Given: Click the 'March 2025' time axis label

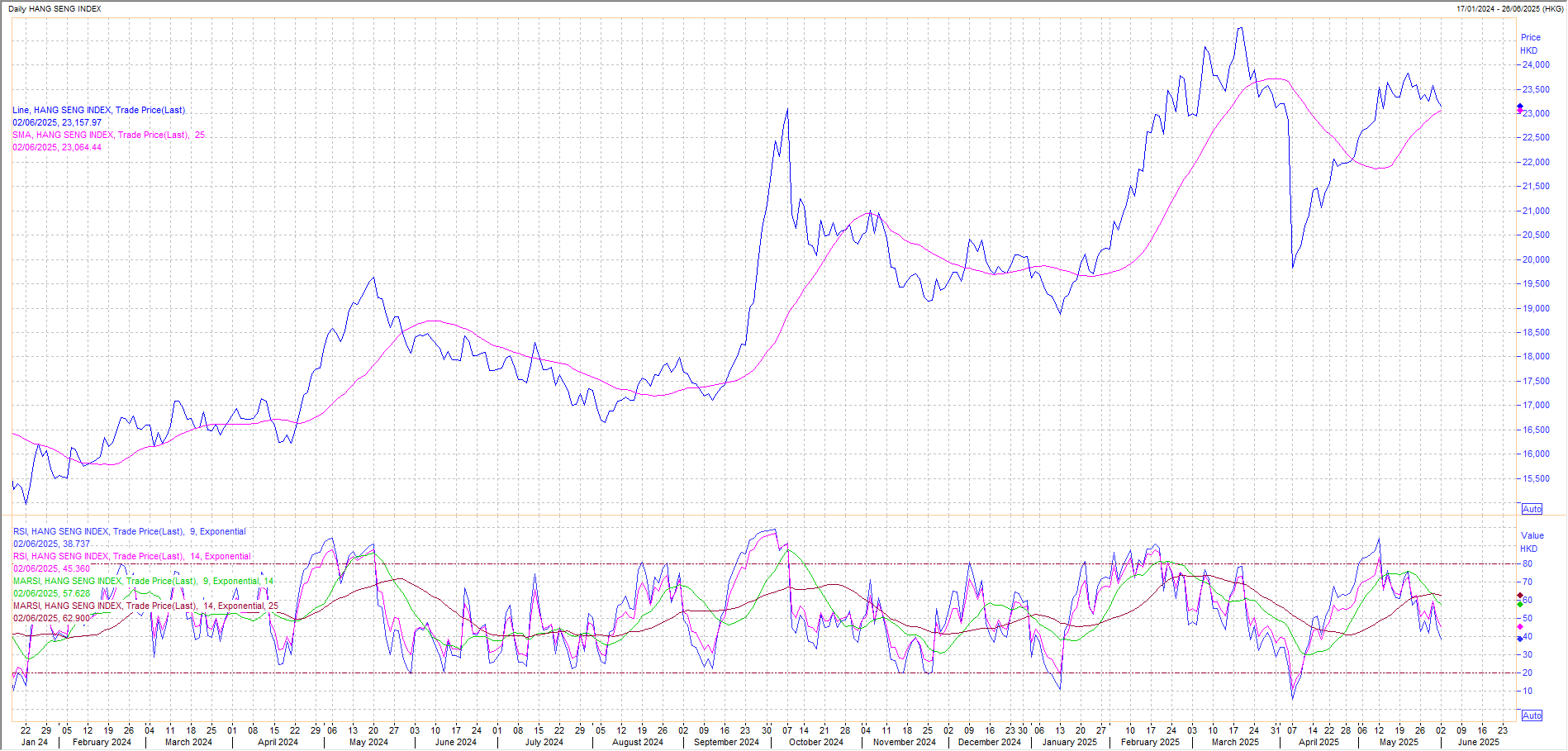Looking at the screenshot, I should click(x=1236, y=742).
